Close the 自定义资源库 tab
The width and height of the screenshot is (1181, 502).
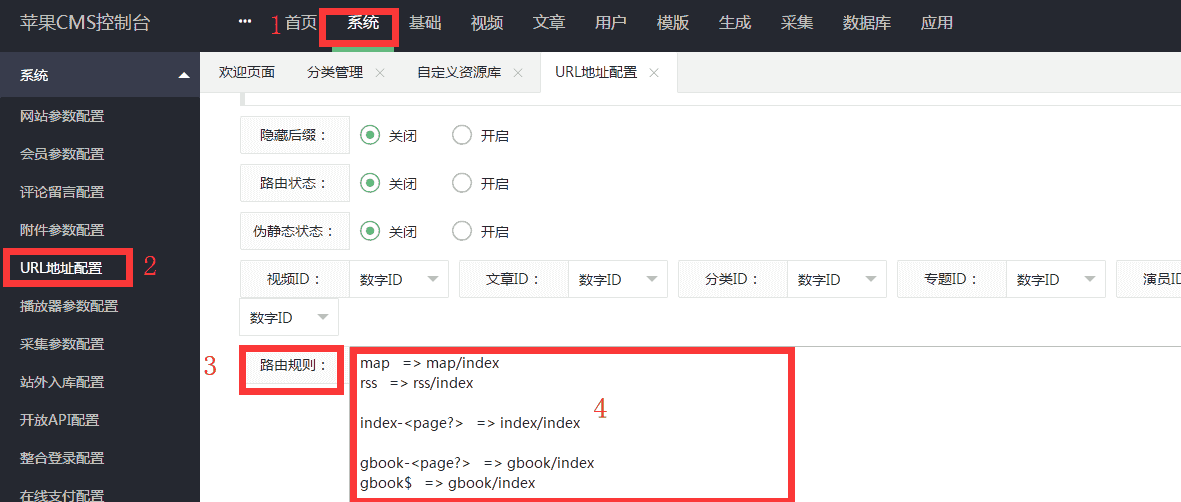coord(517,73)
